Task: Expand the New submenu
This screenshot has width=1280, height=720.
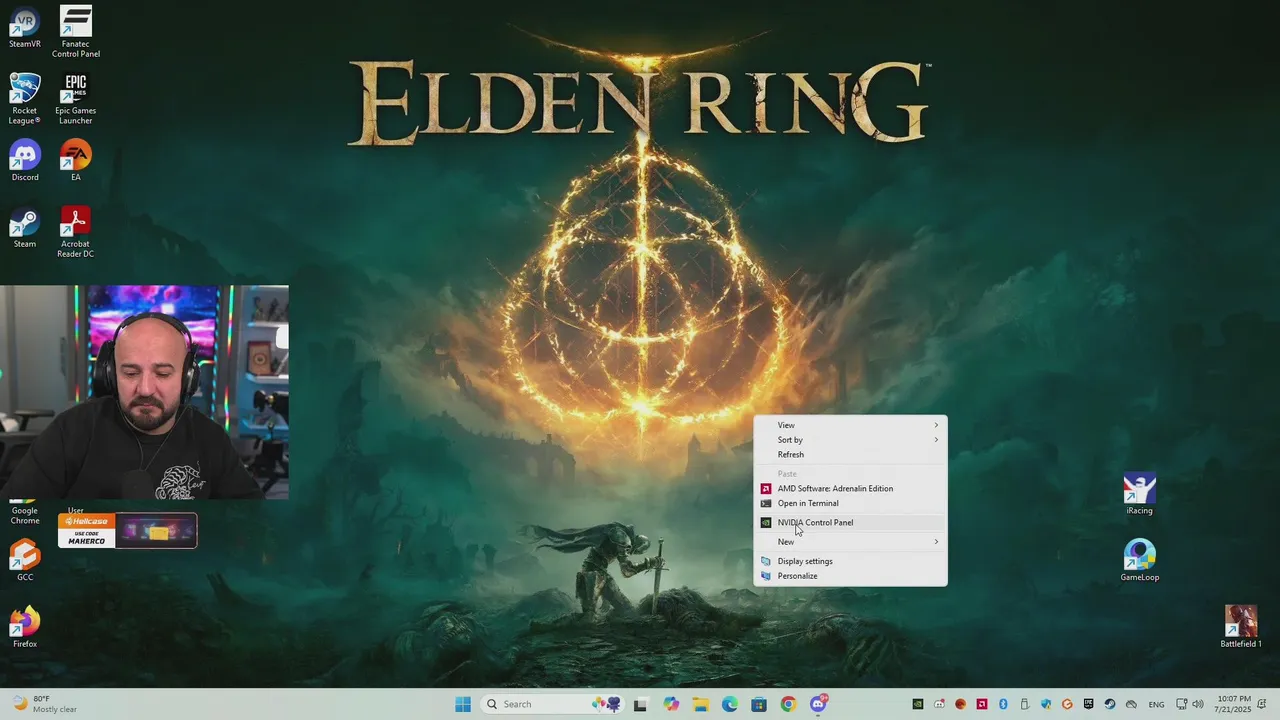Action: pos(850,542)
